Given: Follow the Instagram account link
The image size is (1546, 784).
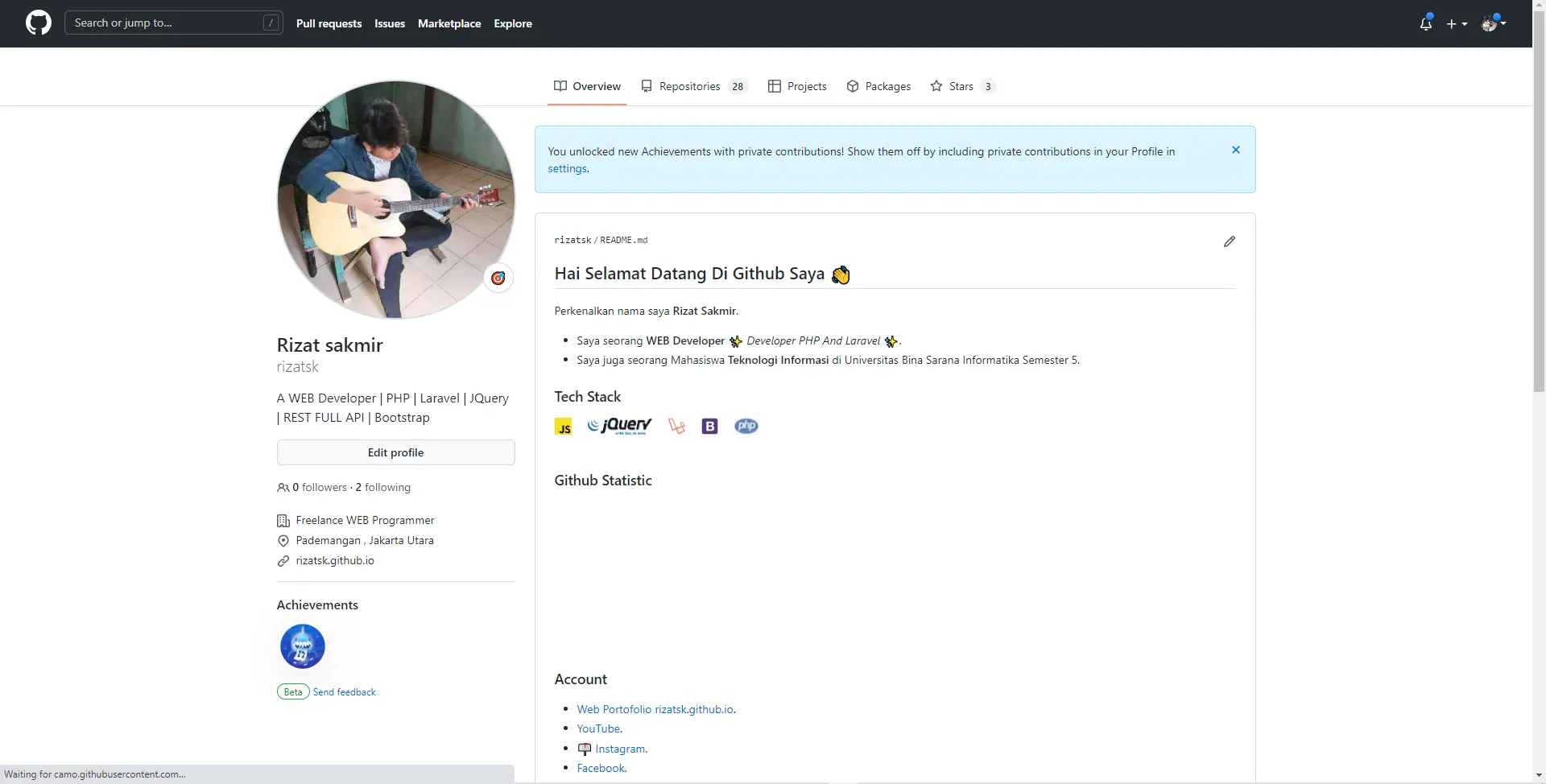Looking at the screenshot, I should point(619,749).
